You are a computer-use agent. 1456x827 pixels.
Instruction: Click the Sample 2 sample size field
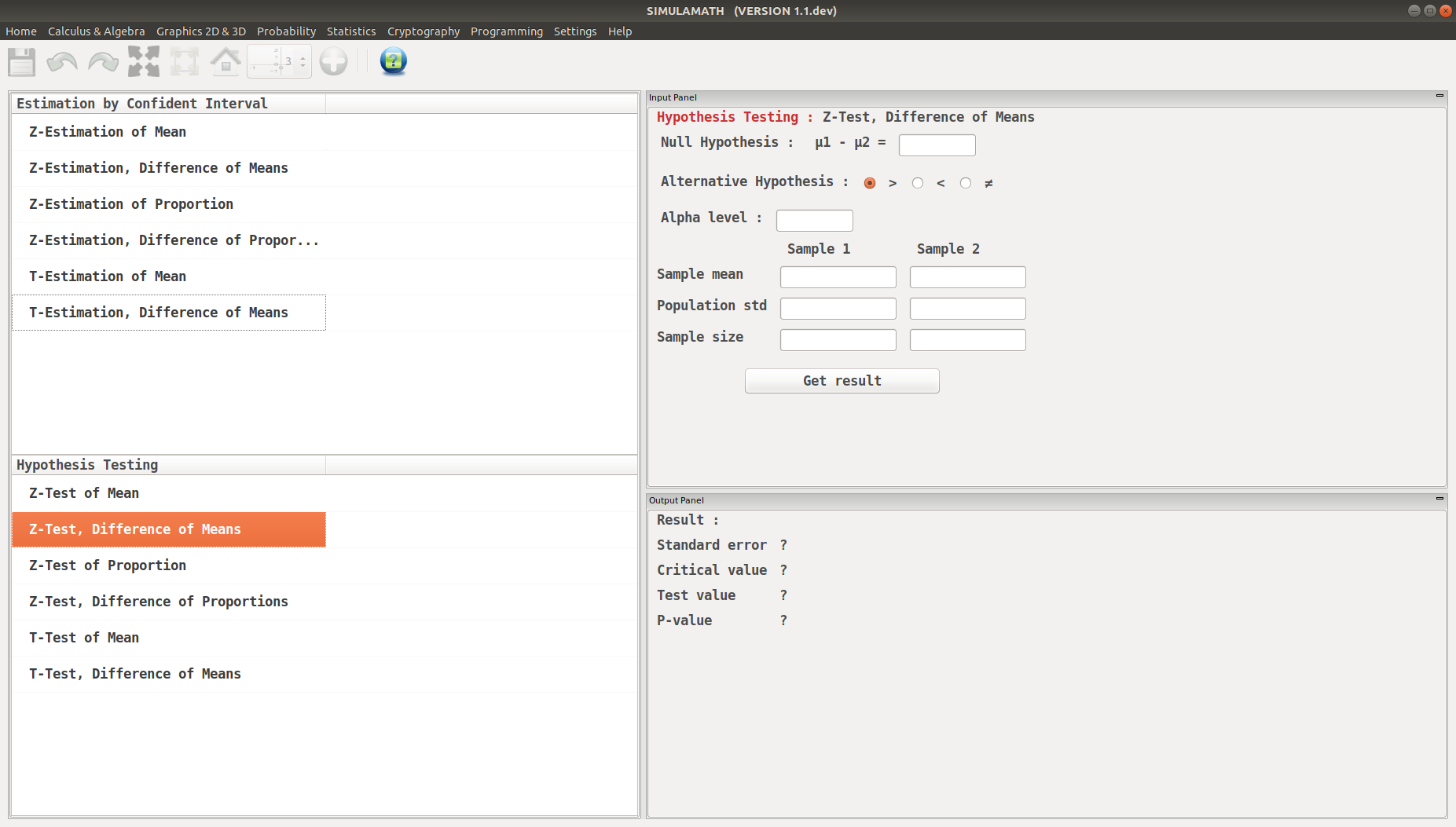967,340
